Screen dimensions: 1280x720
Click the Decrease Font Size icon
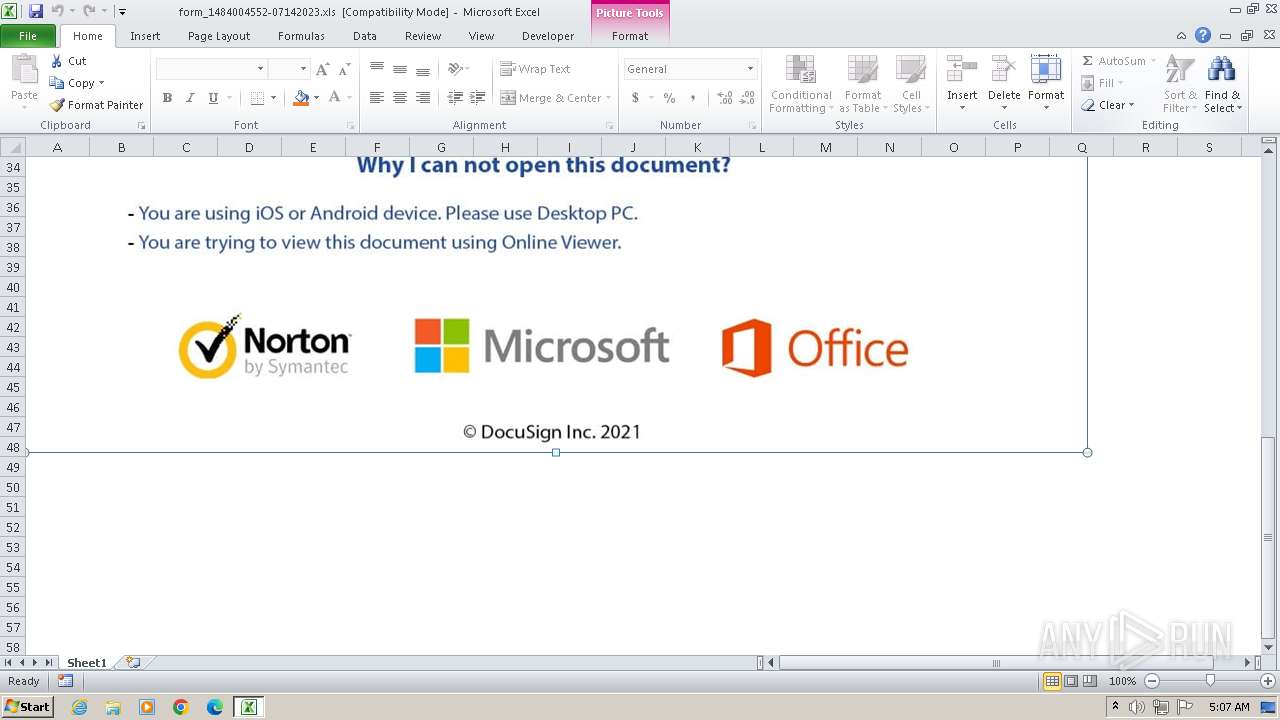coord(344,69)
